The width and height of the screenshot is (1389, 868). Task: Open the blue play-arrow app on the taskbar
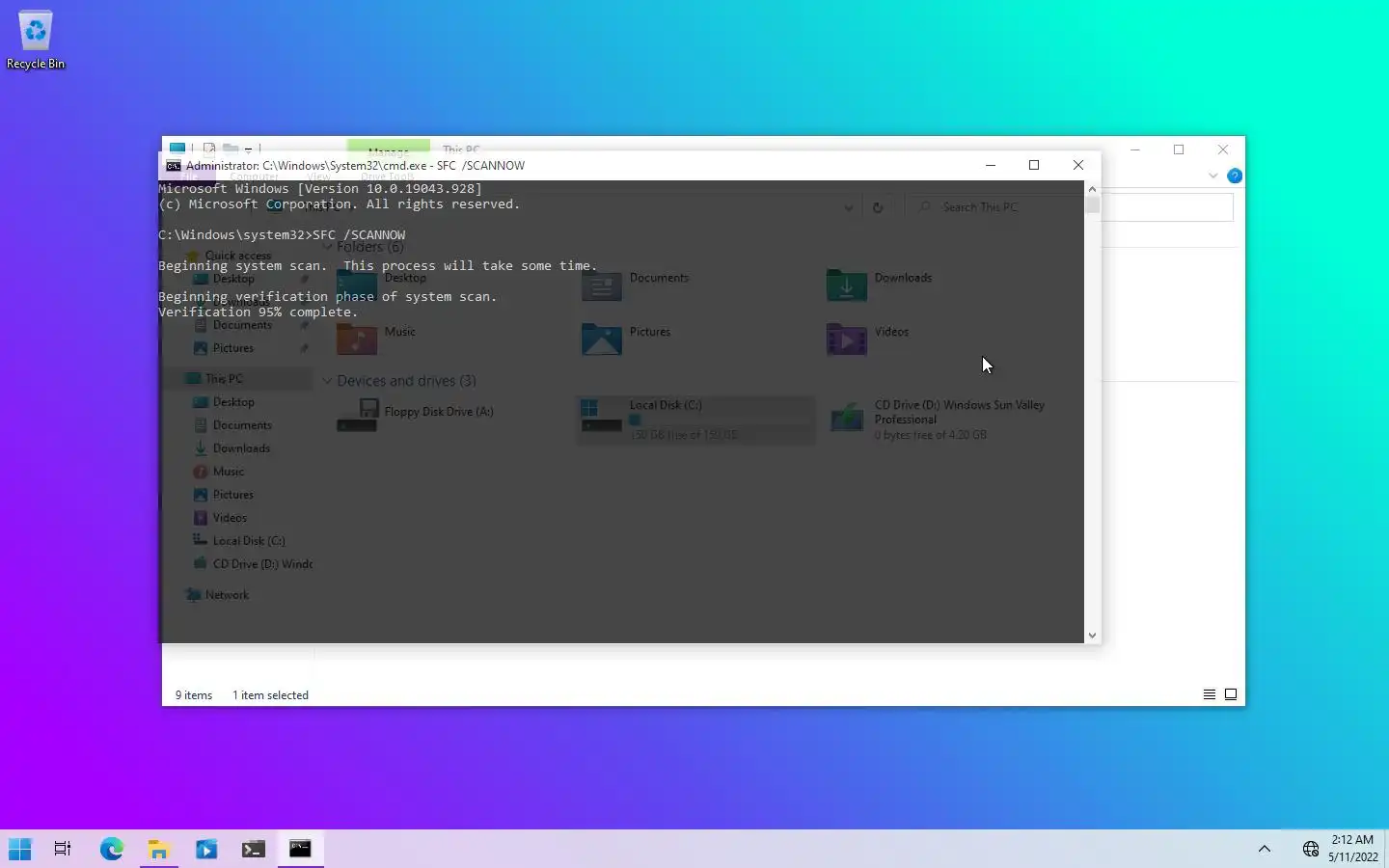click(x=206, y=849)
